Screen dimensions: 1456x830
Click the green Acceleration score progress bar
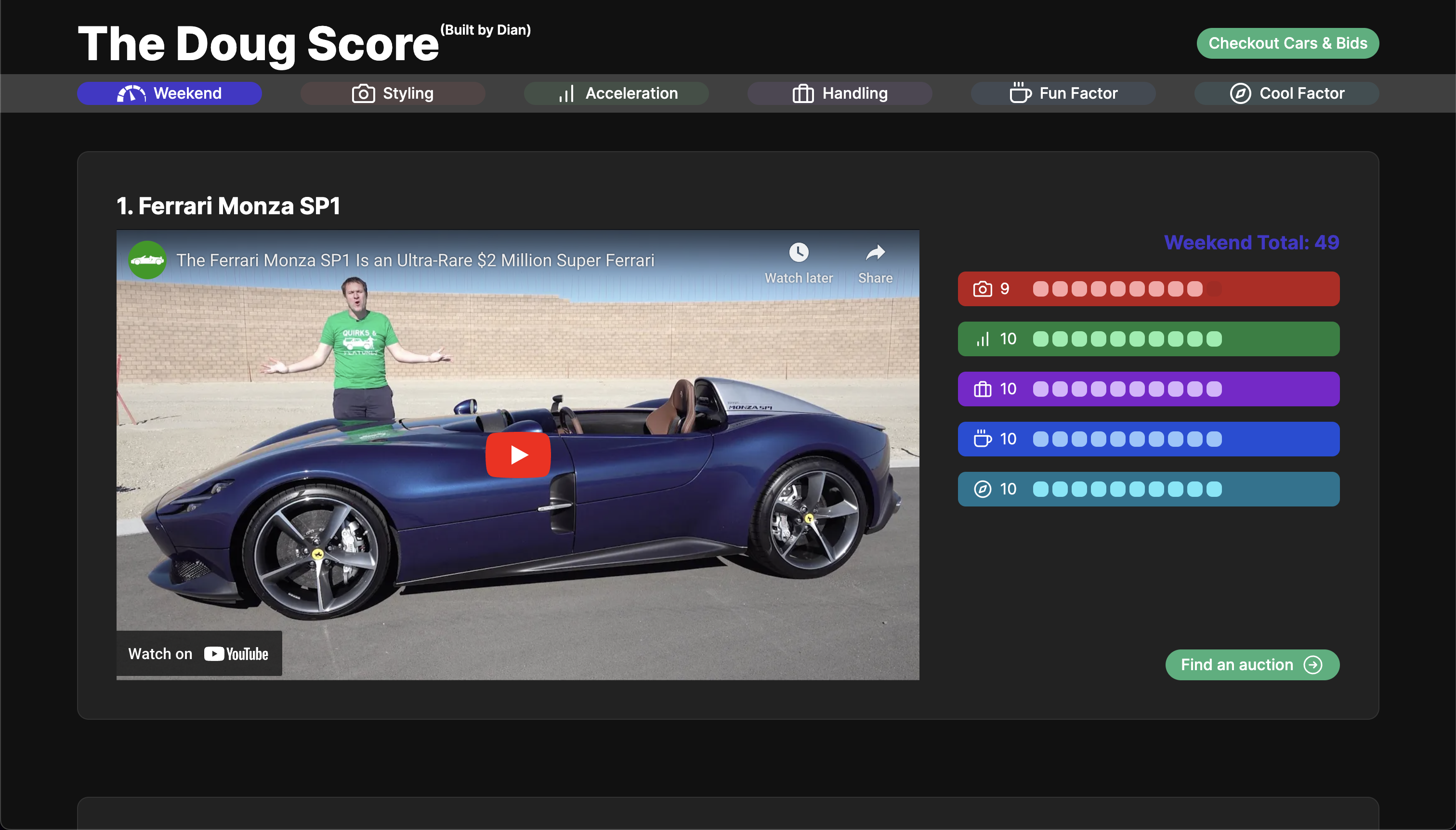coord(1148,338)
